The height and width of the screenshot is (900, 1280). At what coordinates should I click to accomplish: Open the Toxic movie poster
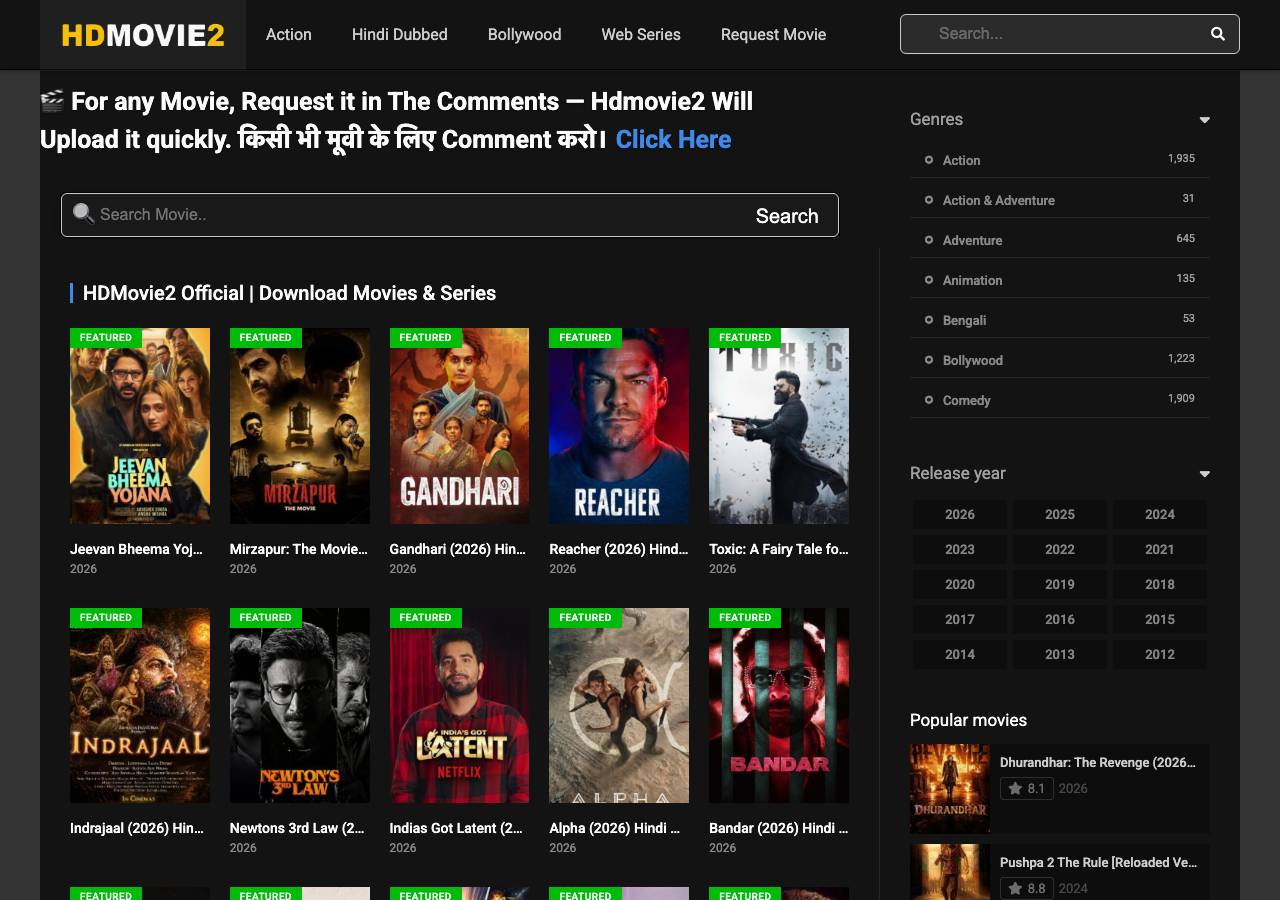779,426
